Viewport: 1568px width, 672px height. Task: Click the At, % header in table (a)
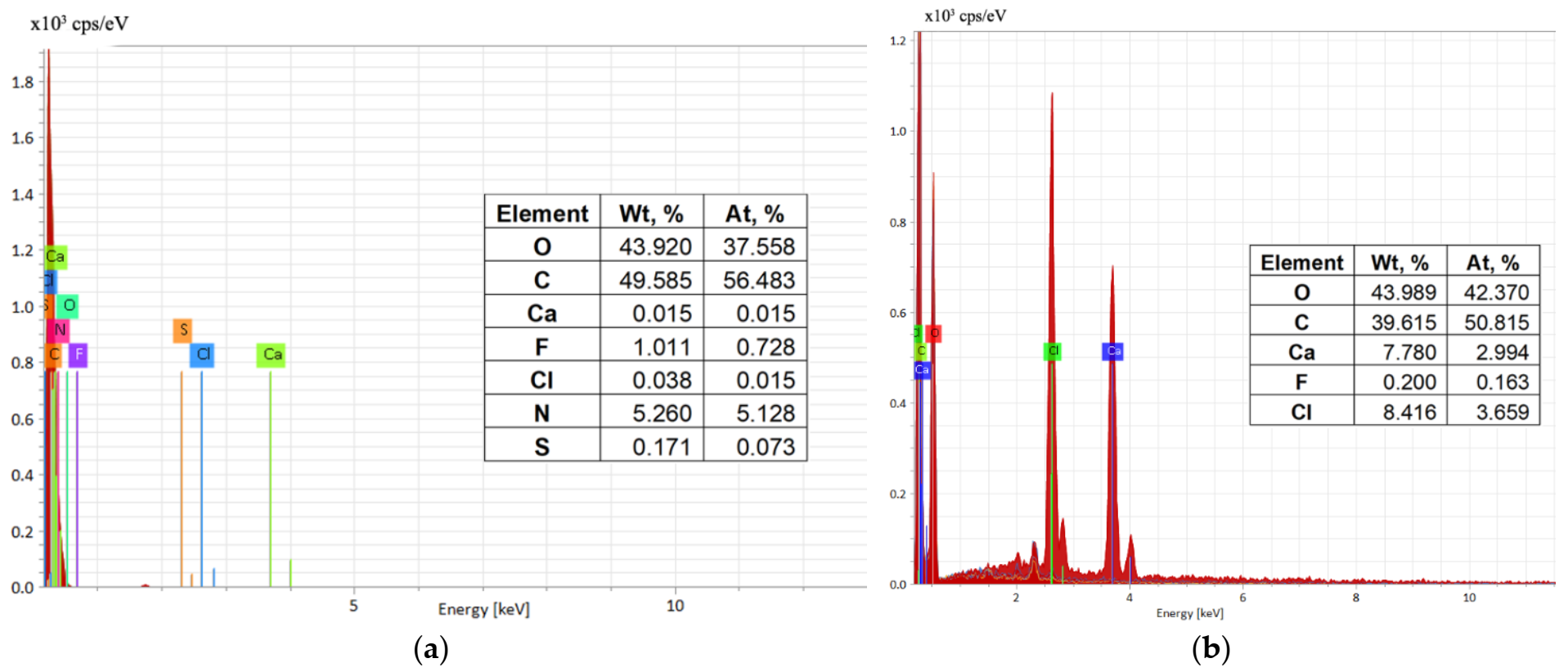[x=755, y=214]
